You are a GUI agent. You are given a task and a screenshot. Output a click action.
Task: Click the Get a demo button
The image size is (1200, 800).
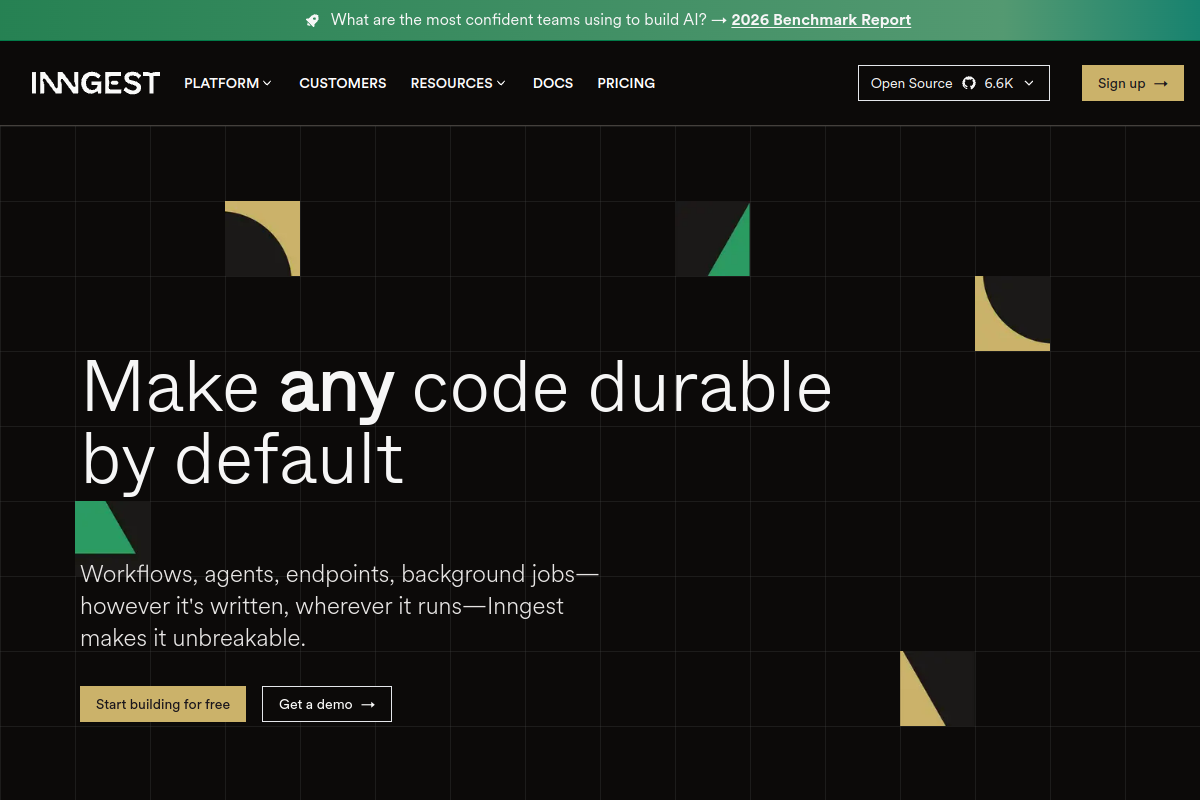(327, 704)
